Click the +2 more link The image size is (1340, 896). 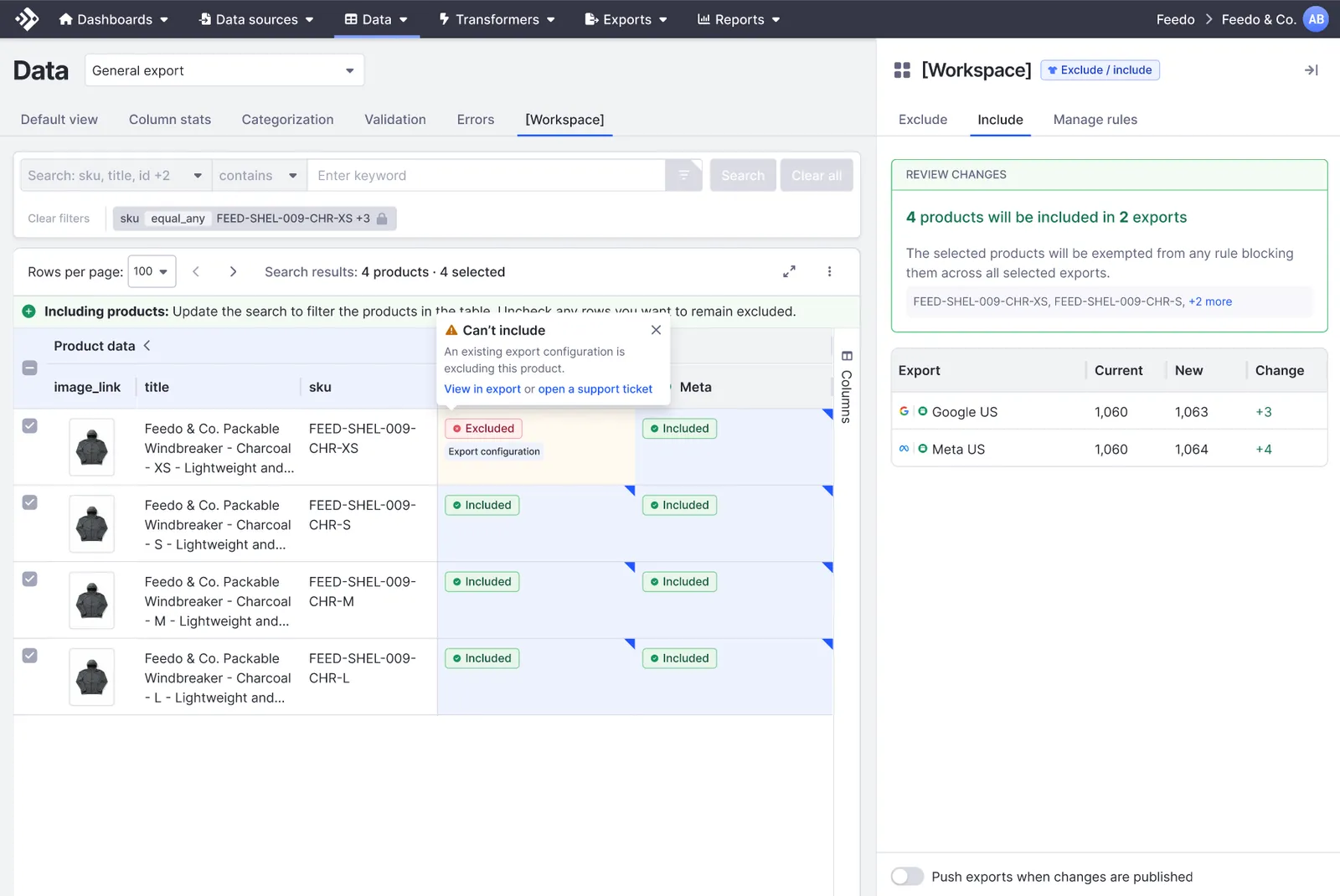pyautogui.click(x=1210, y=301)
